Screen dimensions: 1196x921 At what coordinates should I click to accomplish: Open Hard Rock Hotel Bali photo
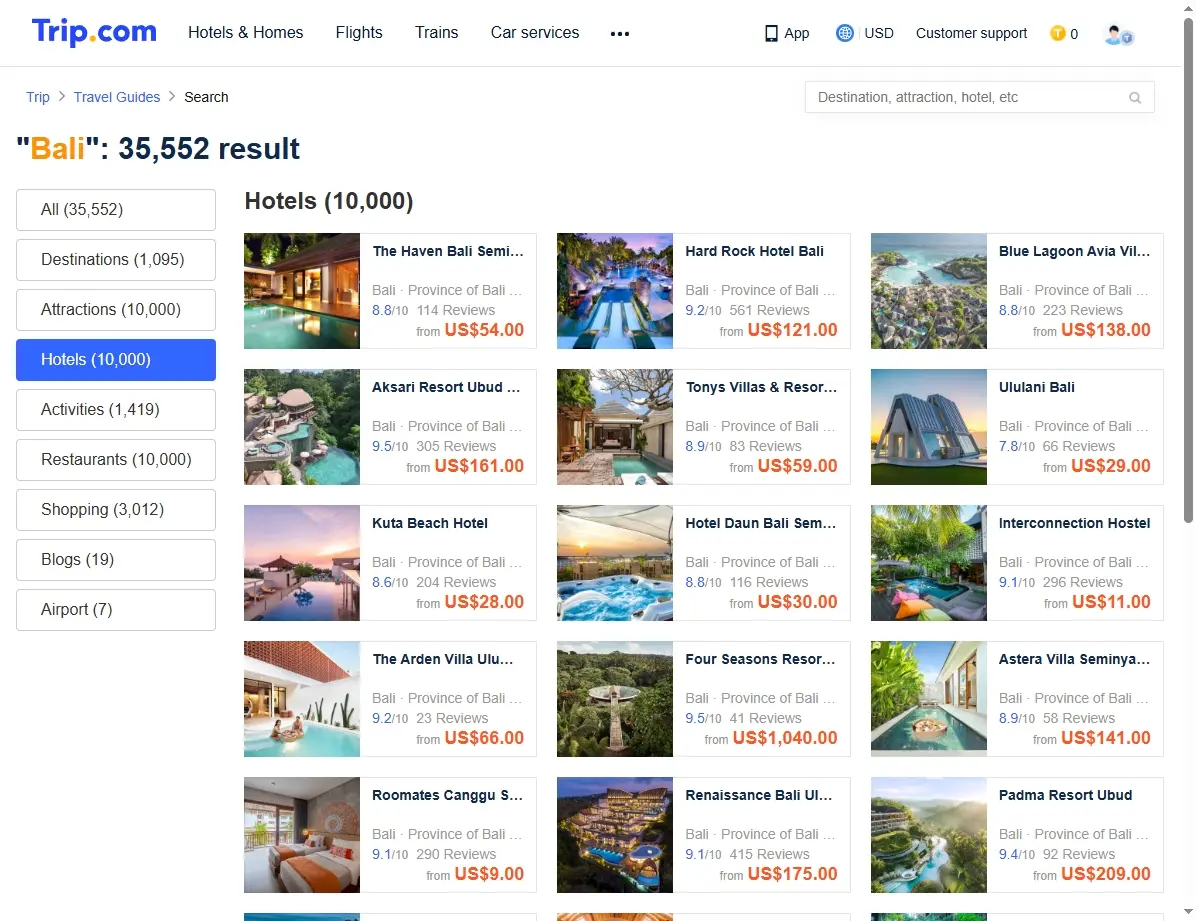(615, 291)
